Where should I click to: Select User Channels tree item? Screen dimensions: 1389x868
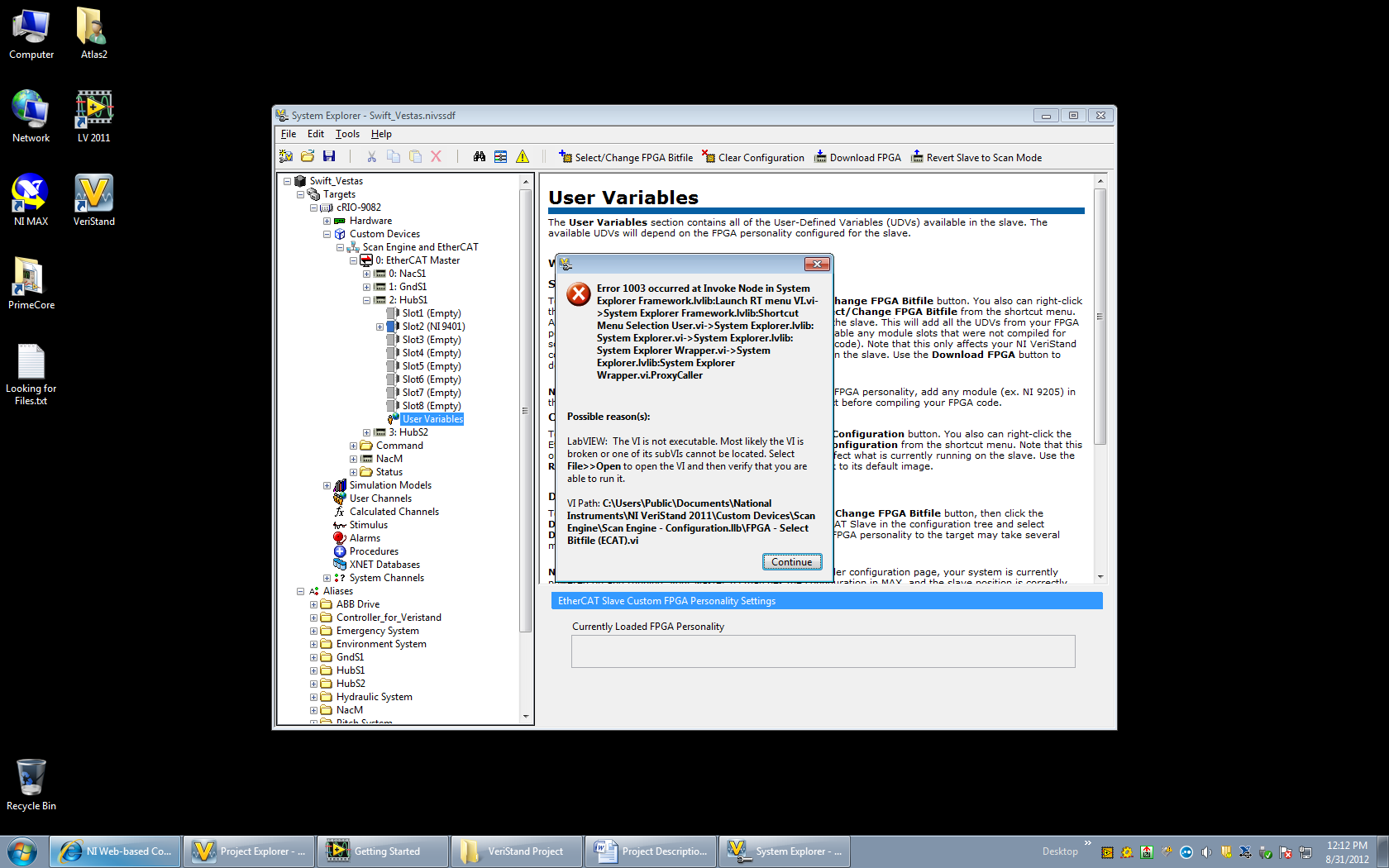(380, 498)
